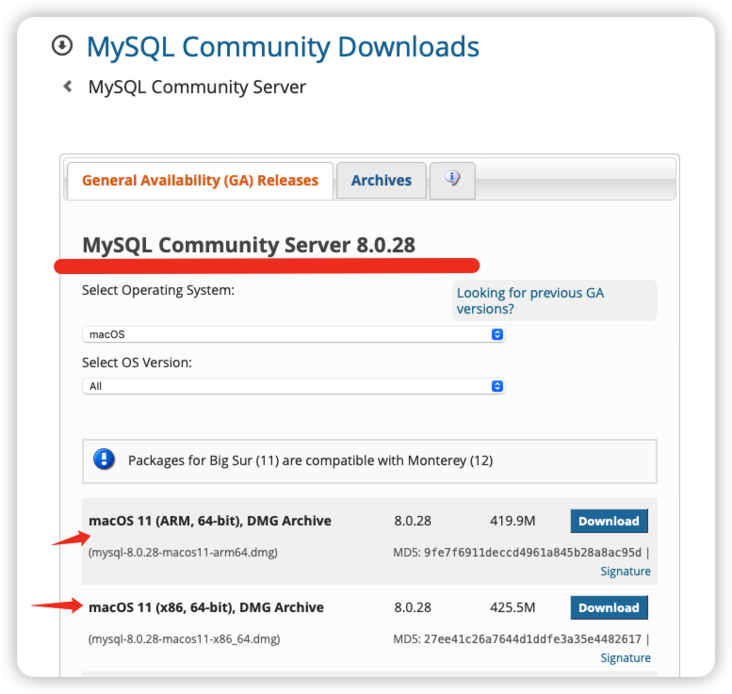732x694 pixels.
Task: Click the Select Operating System label
Action: pos(158,290)
